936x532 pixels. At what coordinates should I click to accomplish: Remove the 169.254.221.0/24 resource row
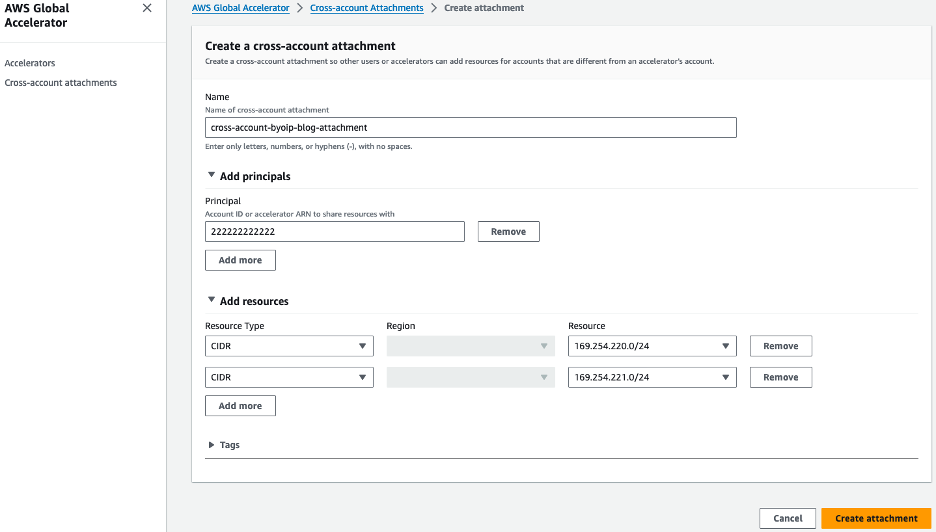coord(781,377)
